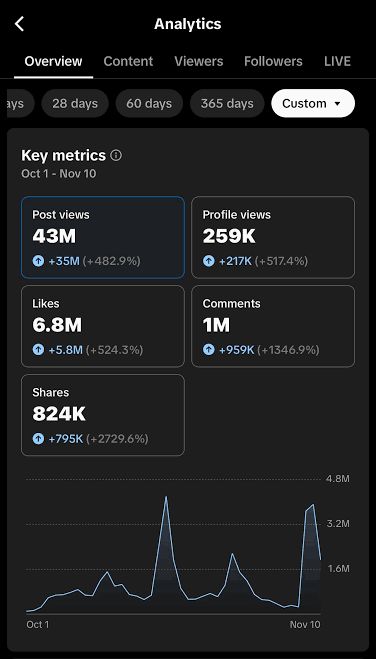Click the Shares increase arrow icon
Screen dimensions: 376x659
(38, 439)
